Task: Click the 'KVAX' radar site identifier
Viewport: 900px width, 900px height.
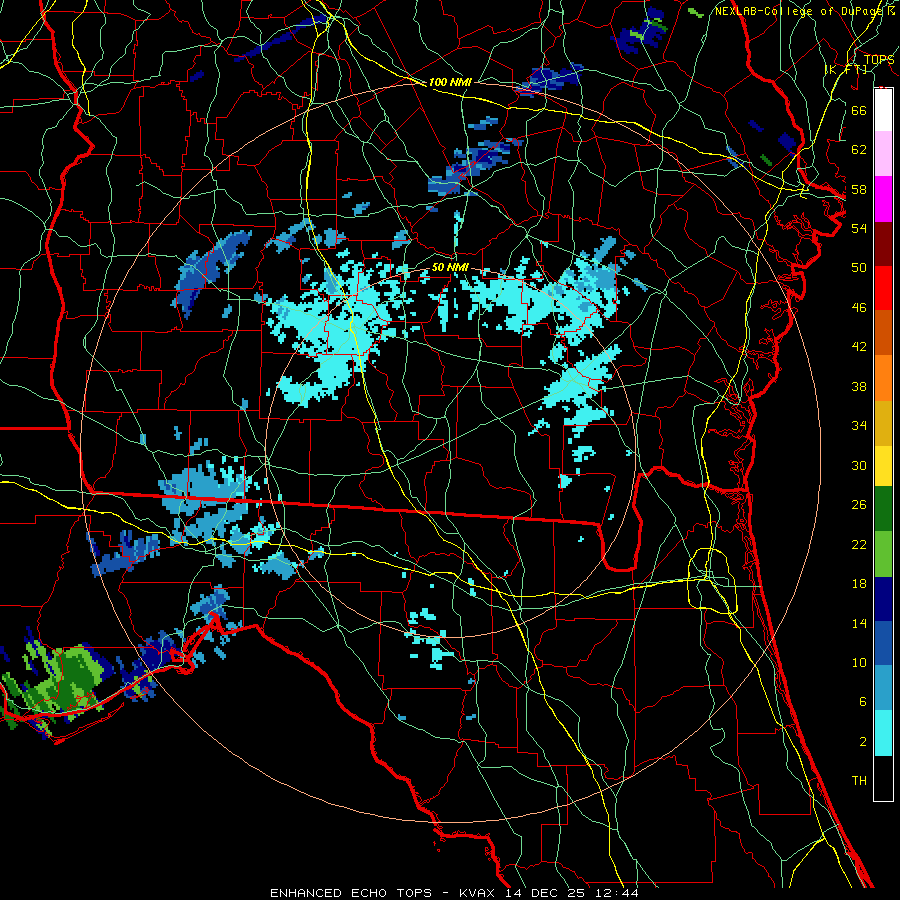Action: click(x=478, y=893)
